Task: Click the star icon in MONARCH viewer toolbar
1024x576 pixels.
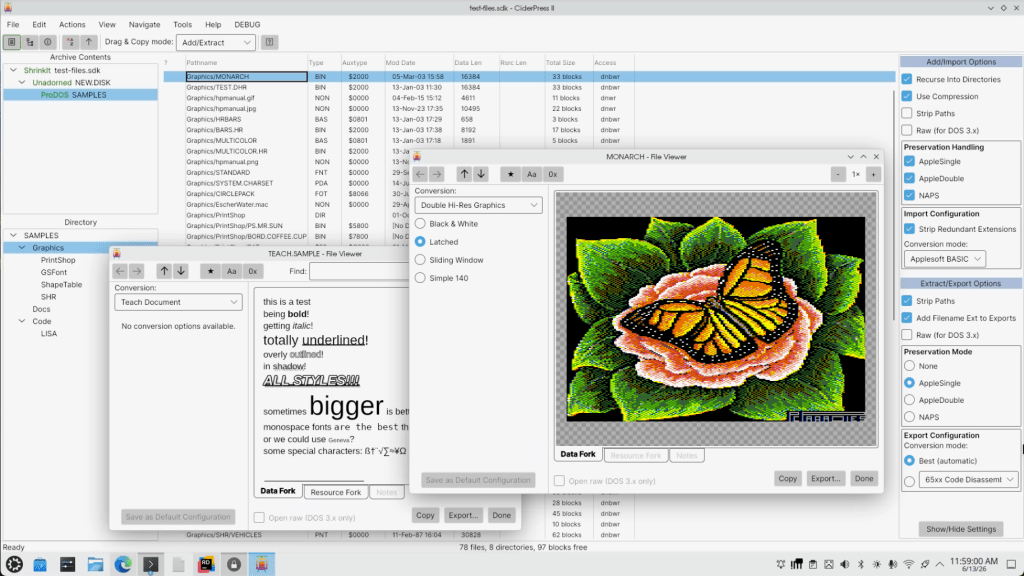Action: tap(511, 174)
